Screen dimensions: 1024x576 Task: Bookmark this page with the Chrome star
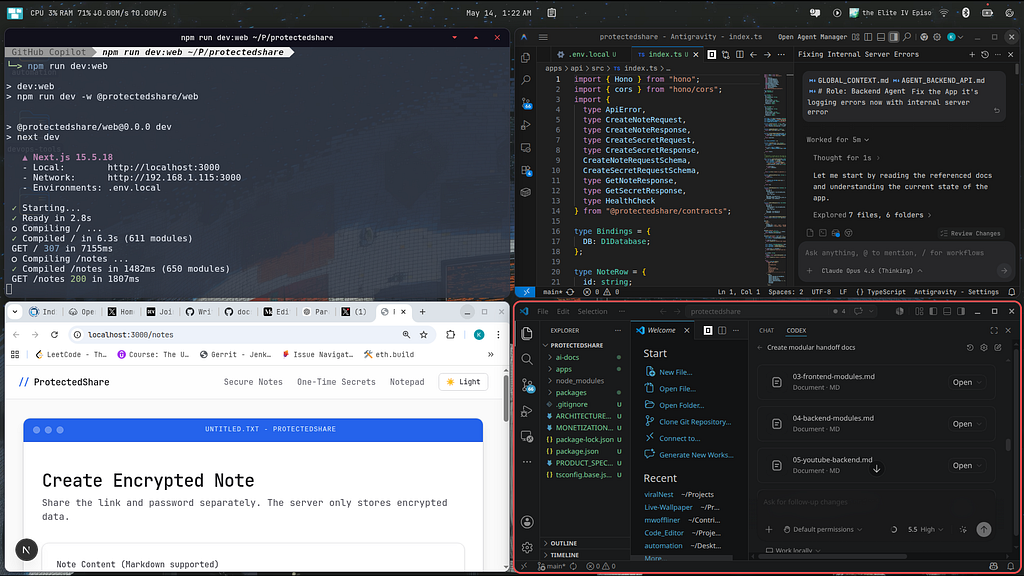[424, 334]
